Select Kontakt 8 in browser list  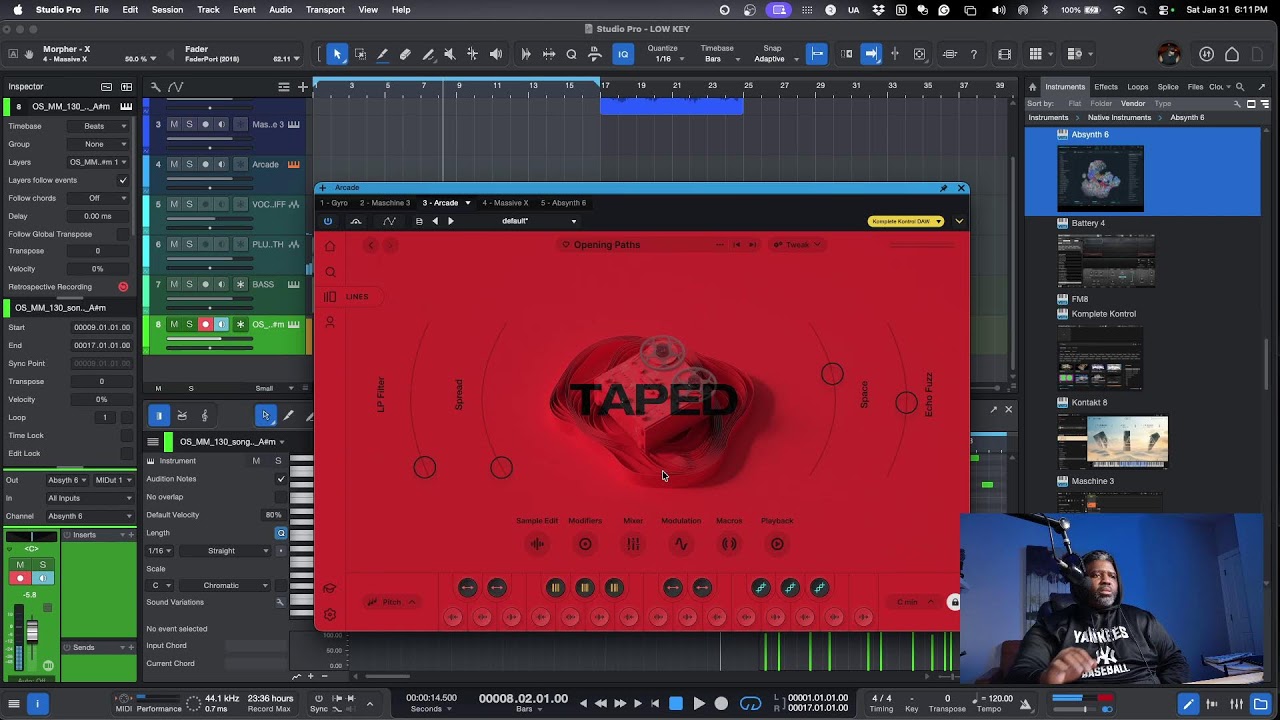point(1089,403)
